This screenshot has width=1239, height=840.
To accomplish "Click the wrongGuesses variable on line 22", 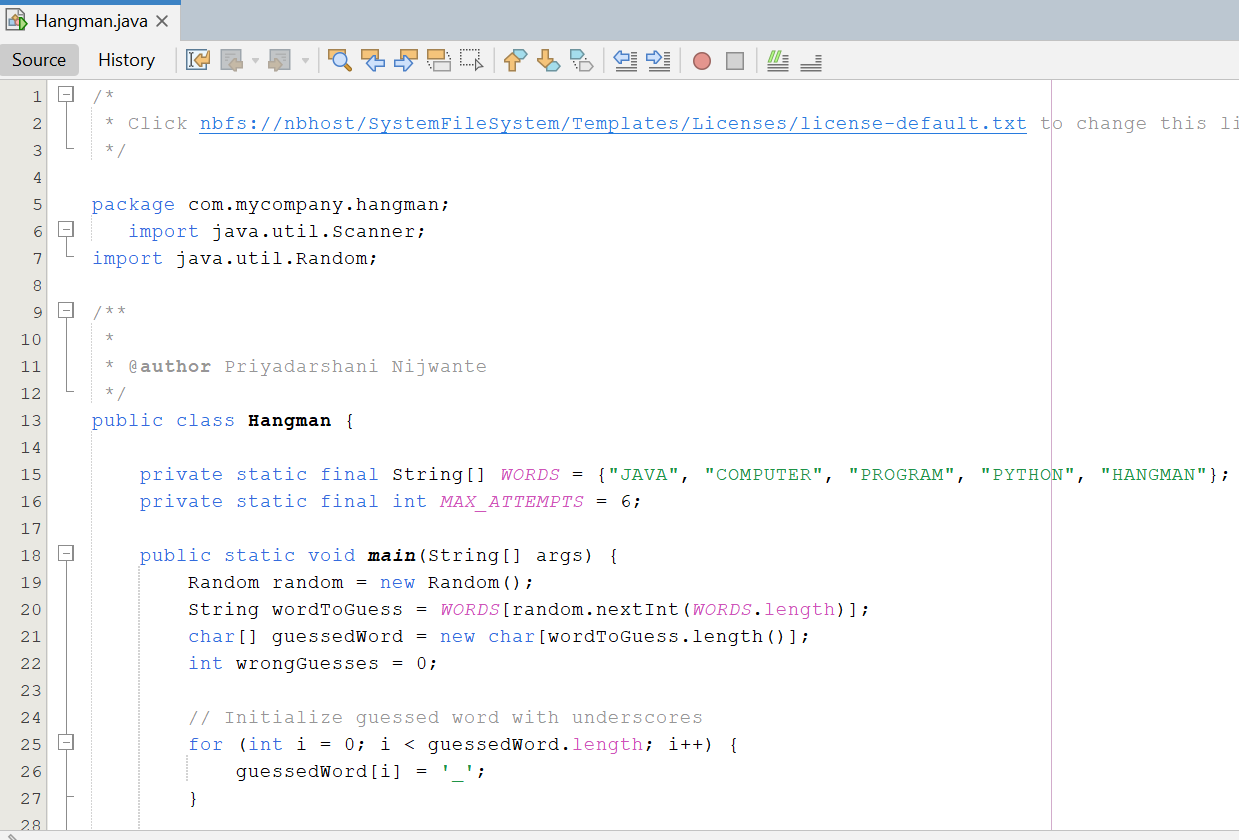I will 308,663.
